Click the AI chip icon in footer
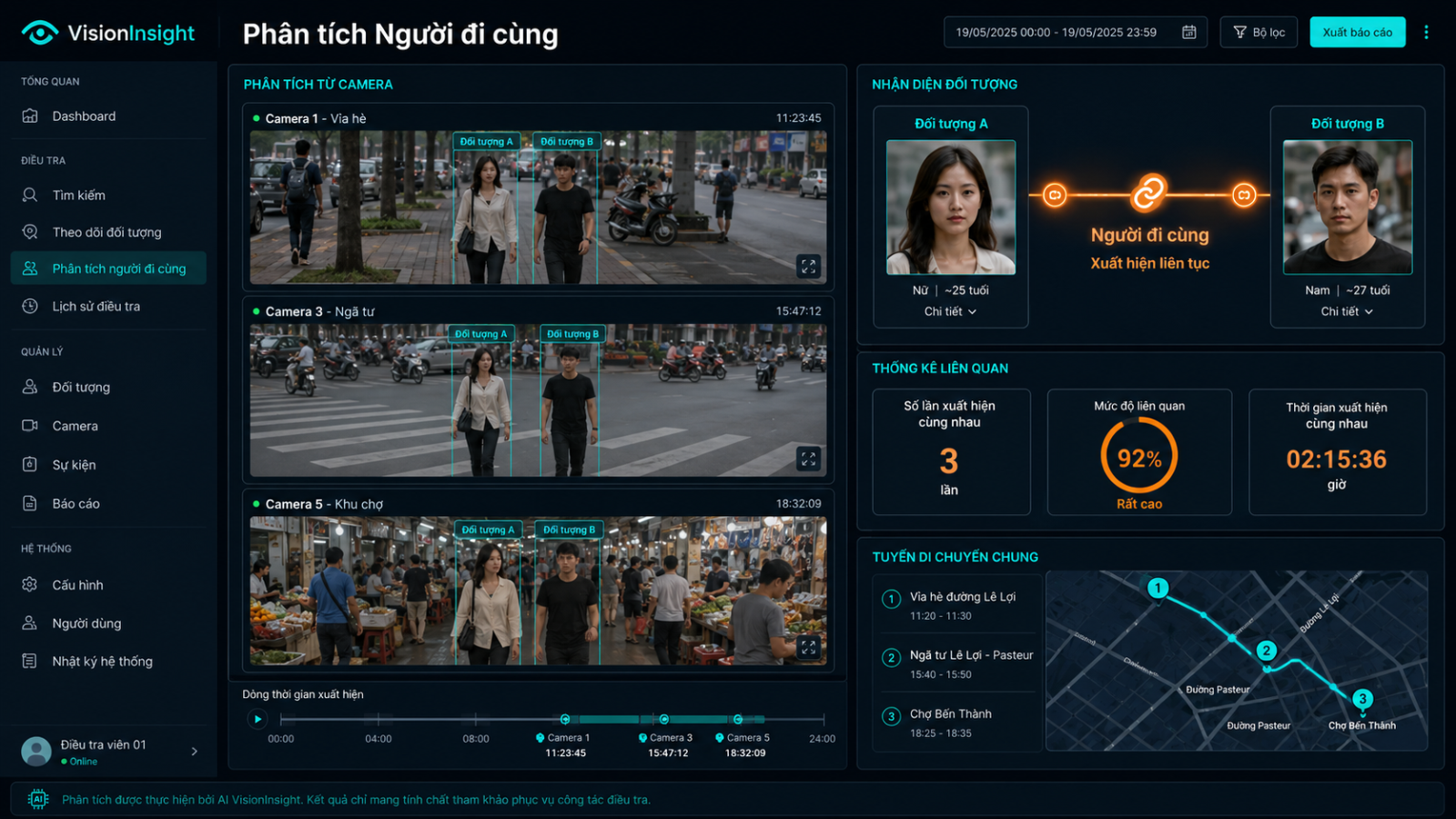Image resolution: width=1456 pixels, height=819 pixels. [x=38, y=799]
